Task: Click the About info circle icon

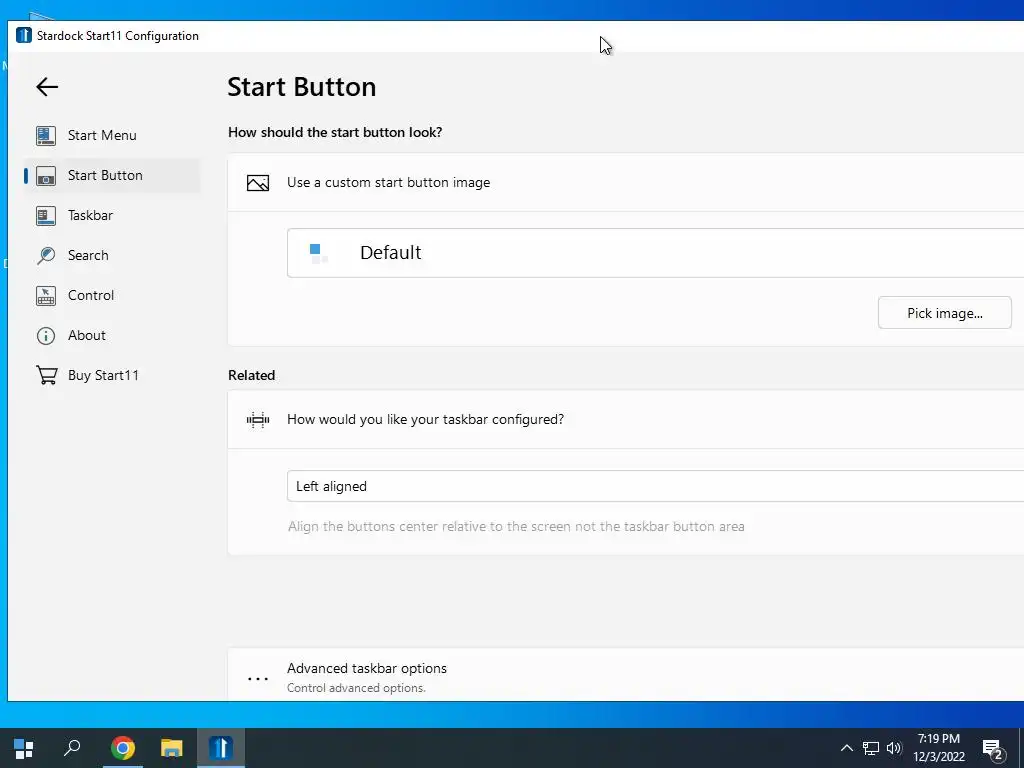Action: 46,336
